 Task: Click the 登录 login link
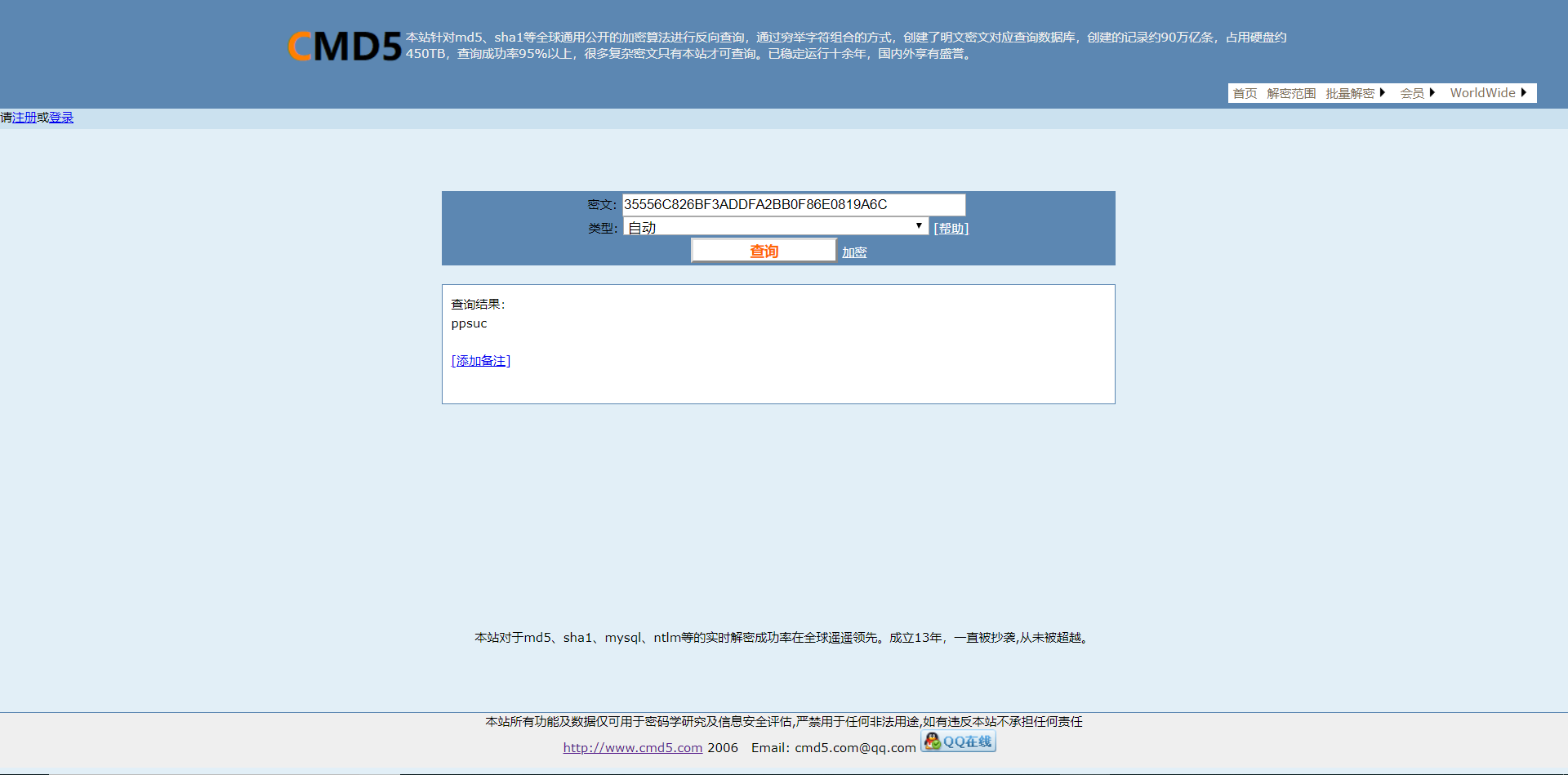pos(61,118)
